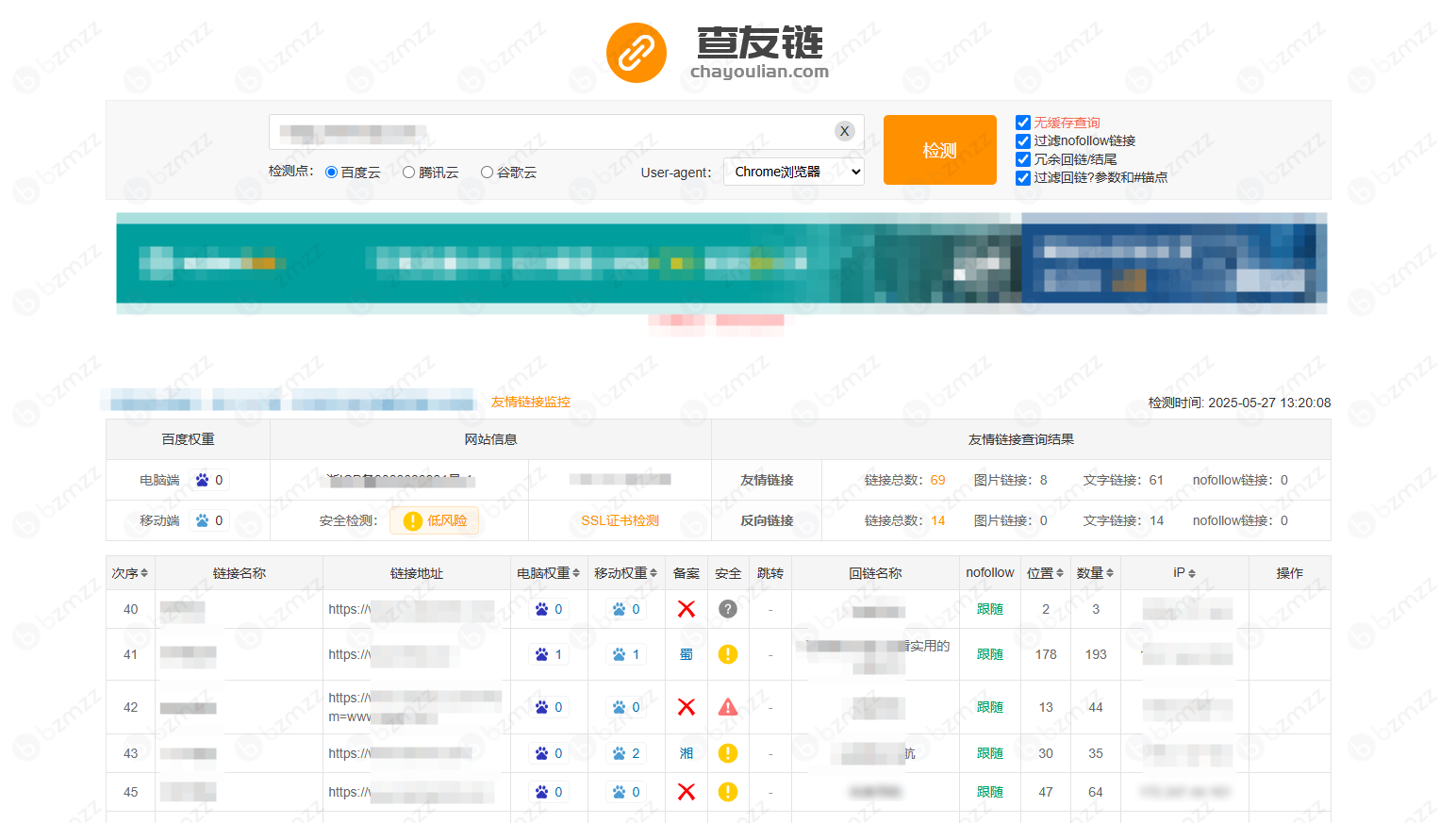Click row 43 湘 备案 entry
Viewport: 1456px width, 823px height.
pyautogui.click(x=687, y=753)
